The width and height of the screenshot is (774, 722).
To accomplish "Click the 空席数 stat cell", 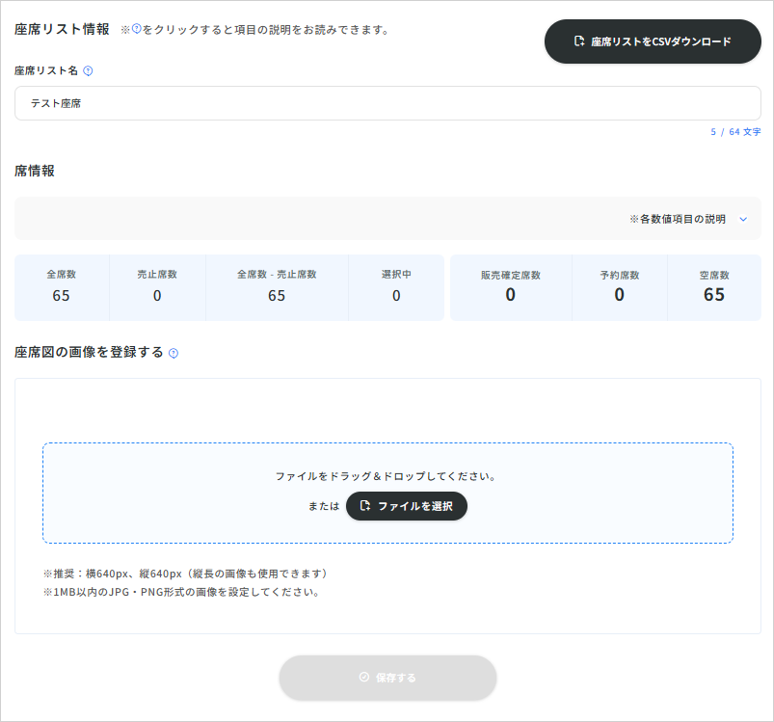I will (x=714, y=287).
